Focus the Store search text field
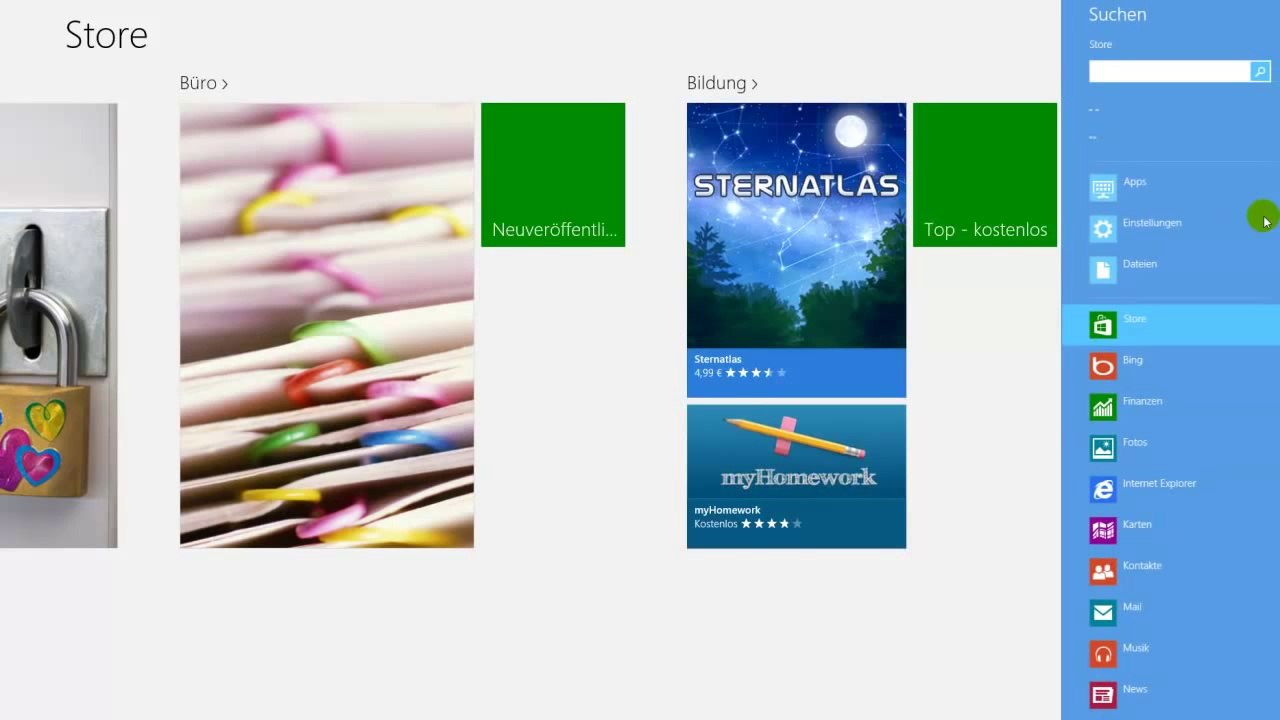Image resolution: width=1280 pixels, height=720 pixels. tap(1170, 71)
